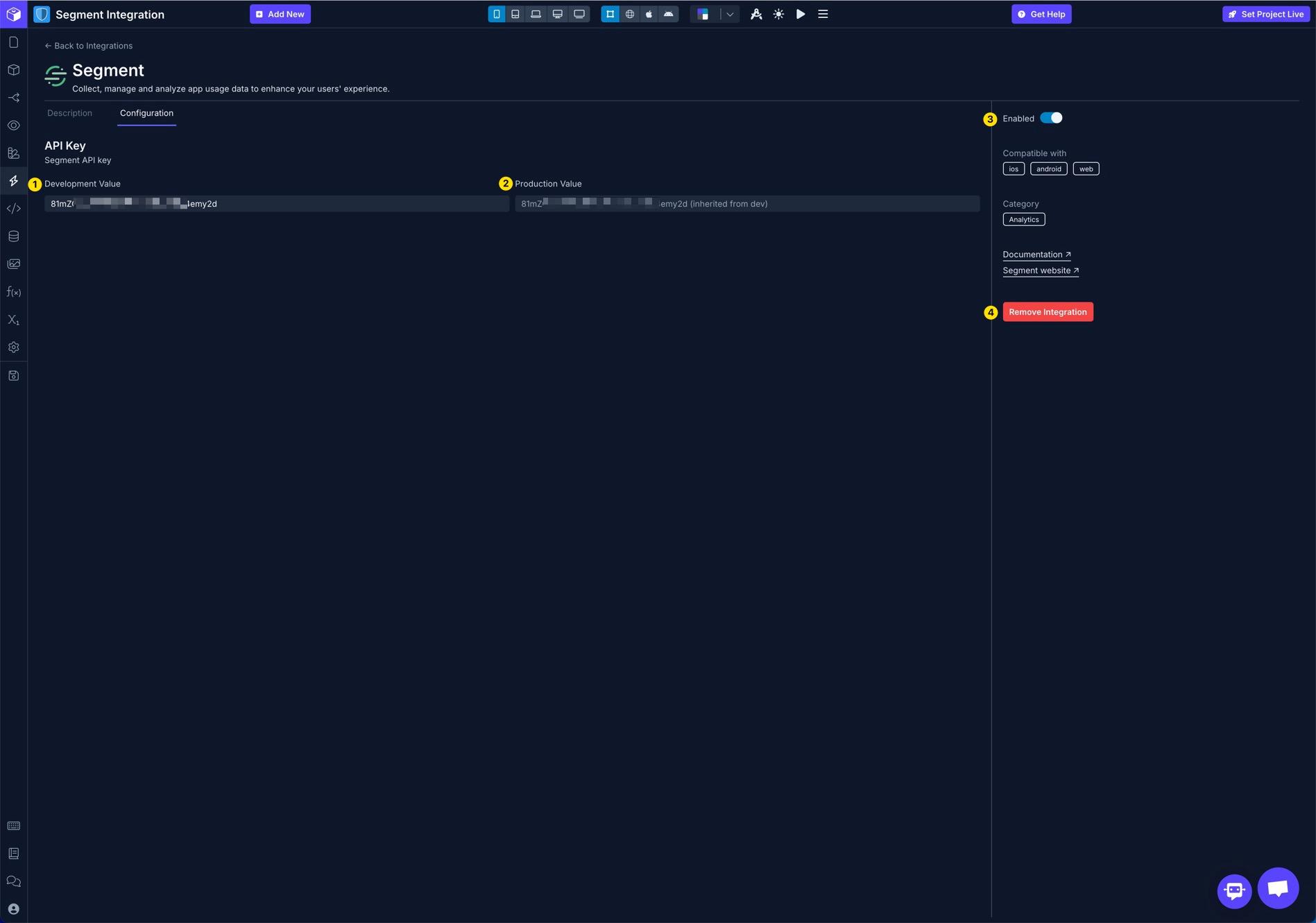Open the Documentation link

point(1036,255)
